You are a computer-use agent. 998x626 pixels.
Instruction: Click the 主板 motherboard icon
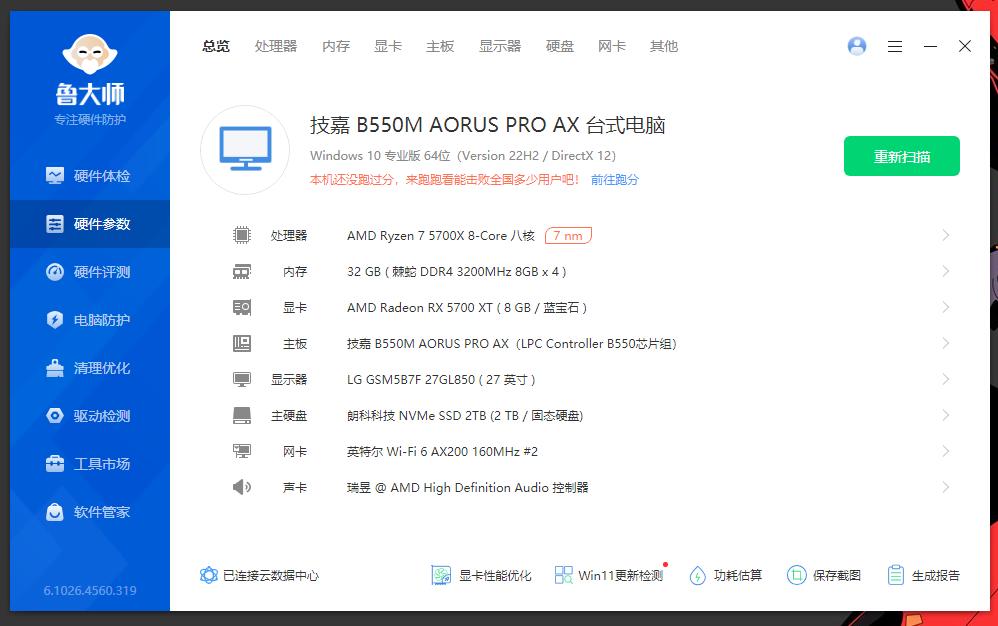[x=242, y=344]
